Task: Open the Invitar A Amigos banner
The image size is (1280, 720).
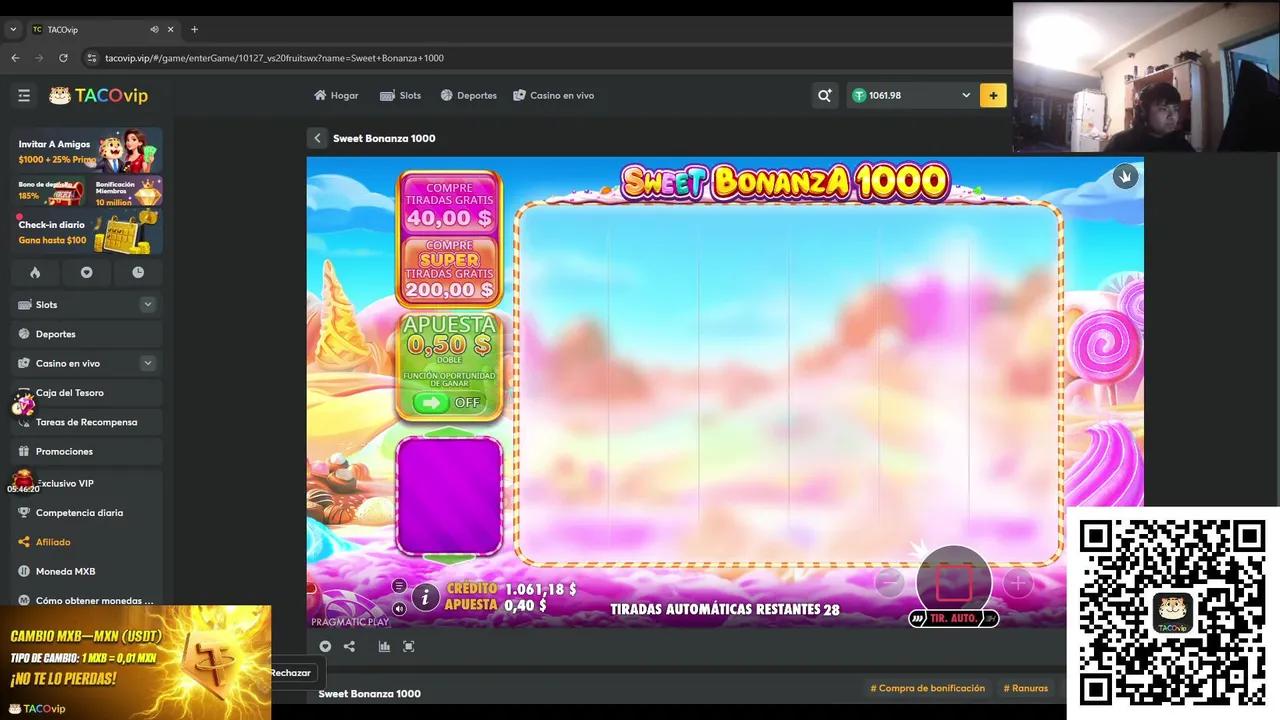Action: click(87, 151)
